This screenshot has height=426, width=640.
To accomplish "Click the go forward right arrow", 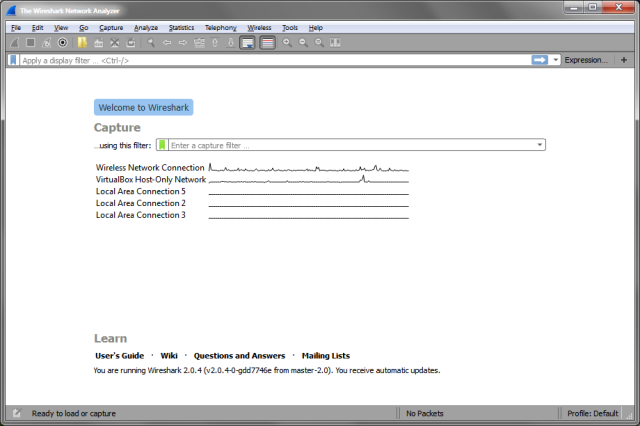I will tap(182, 42).
